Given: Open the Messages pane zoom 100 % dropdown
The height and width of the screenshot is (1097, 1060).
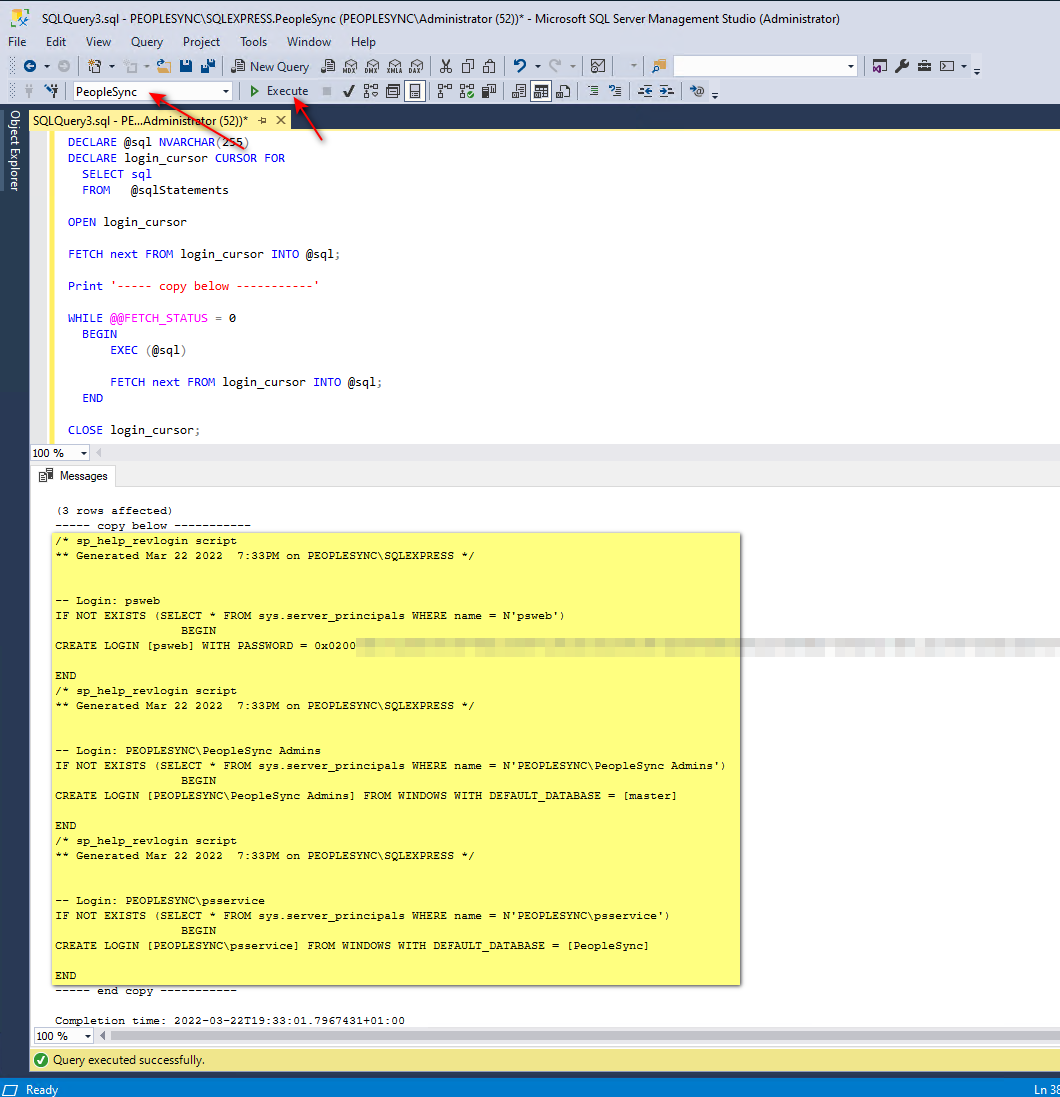Looking at the screenshot, I should coord(87,1036).
